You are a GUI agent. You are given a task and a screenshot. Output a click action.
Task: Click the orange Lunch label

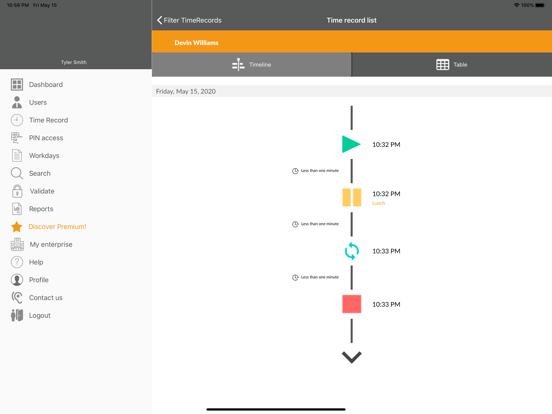point(378,203)
